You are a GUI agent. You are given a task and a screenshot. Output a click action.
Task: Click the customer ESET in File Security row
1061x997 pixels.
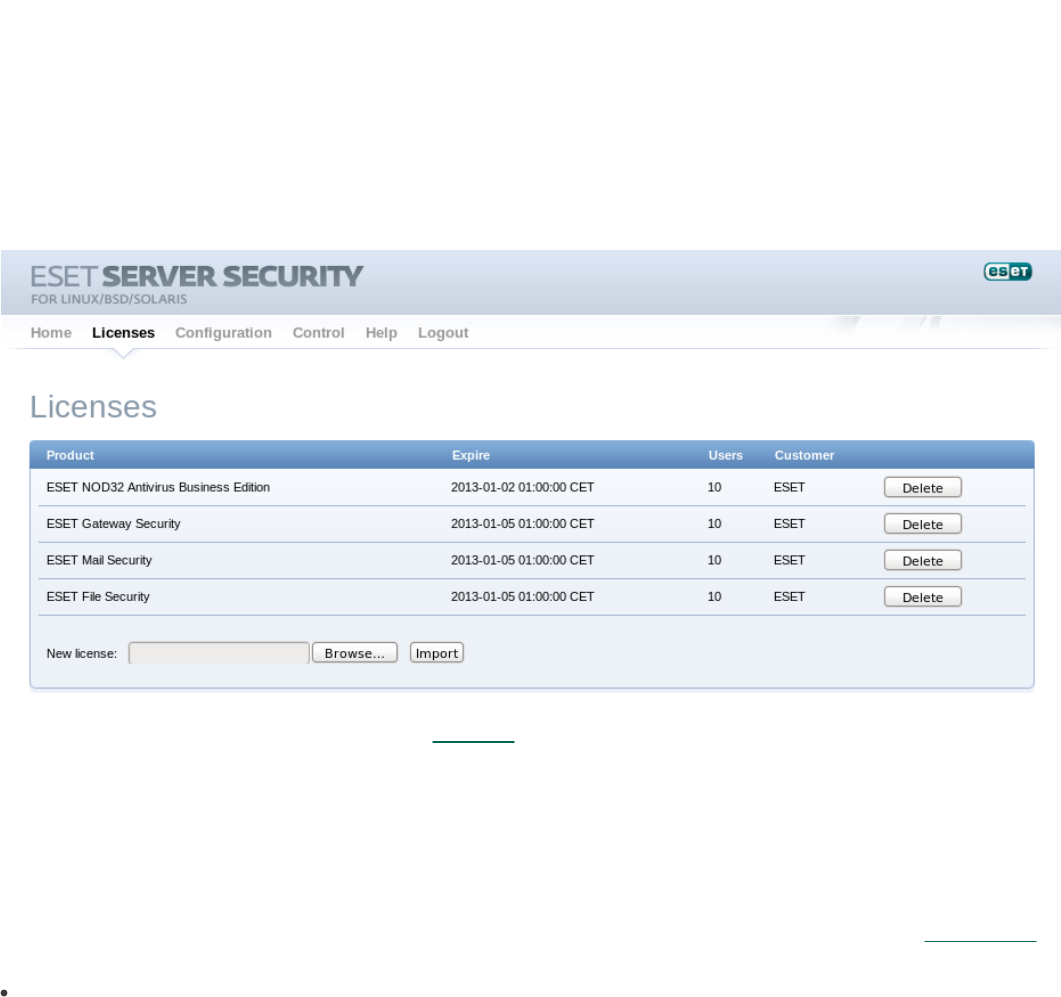click(789, 597)
